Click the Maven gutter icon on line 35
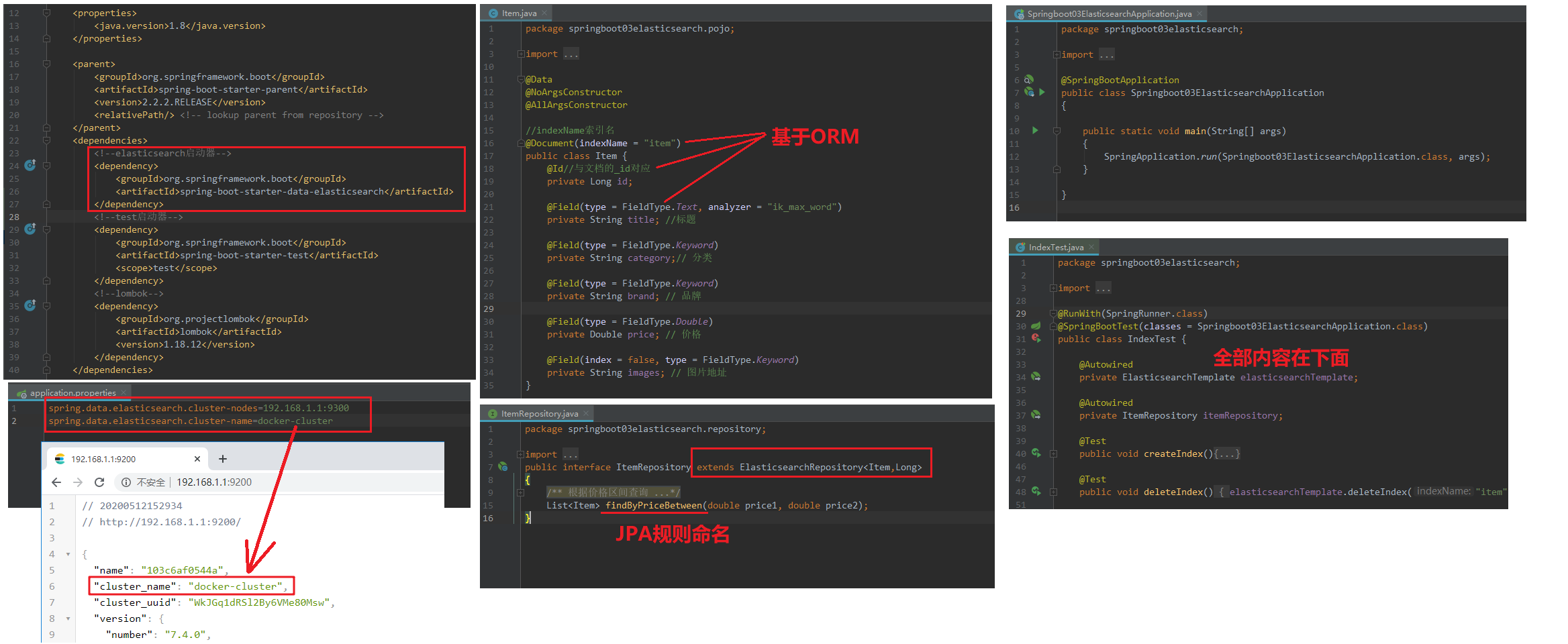This screenshot has height=644, width=1568. pyautogui.click(x=30, y=305)
